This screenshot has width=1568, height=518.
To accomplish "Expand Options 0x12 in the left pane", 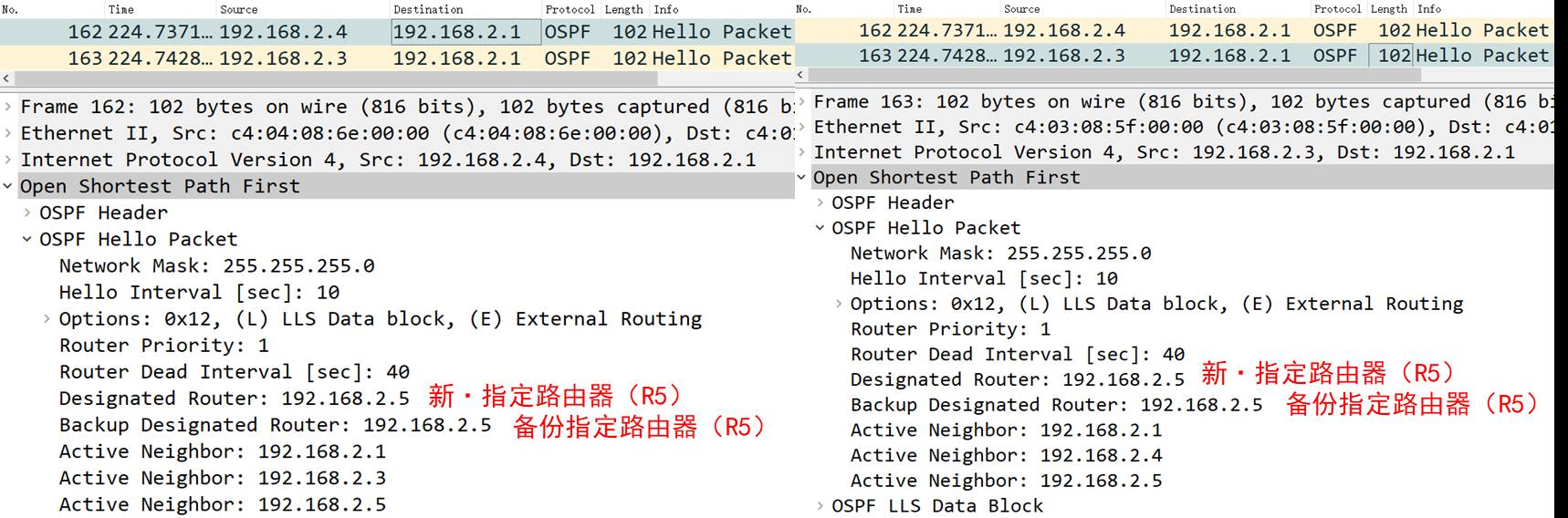I will click(47, 319).
